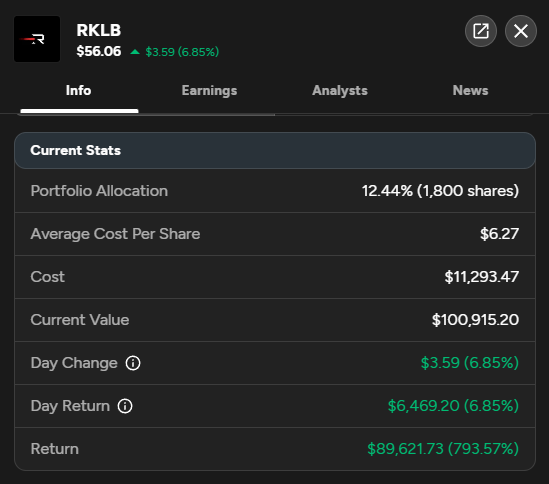
Task: Select the Portfolio Allocation label
Action: [x=99, y=191]
